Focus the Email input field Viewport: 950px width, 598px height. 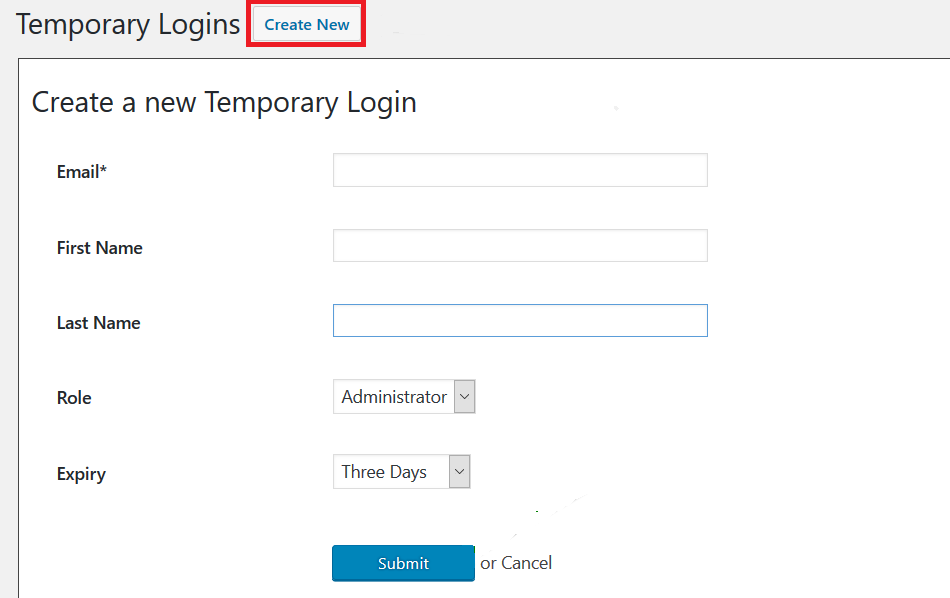point(520,170)
